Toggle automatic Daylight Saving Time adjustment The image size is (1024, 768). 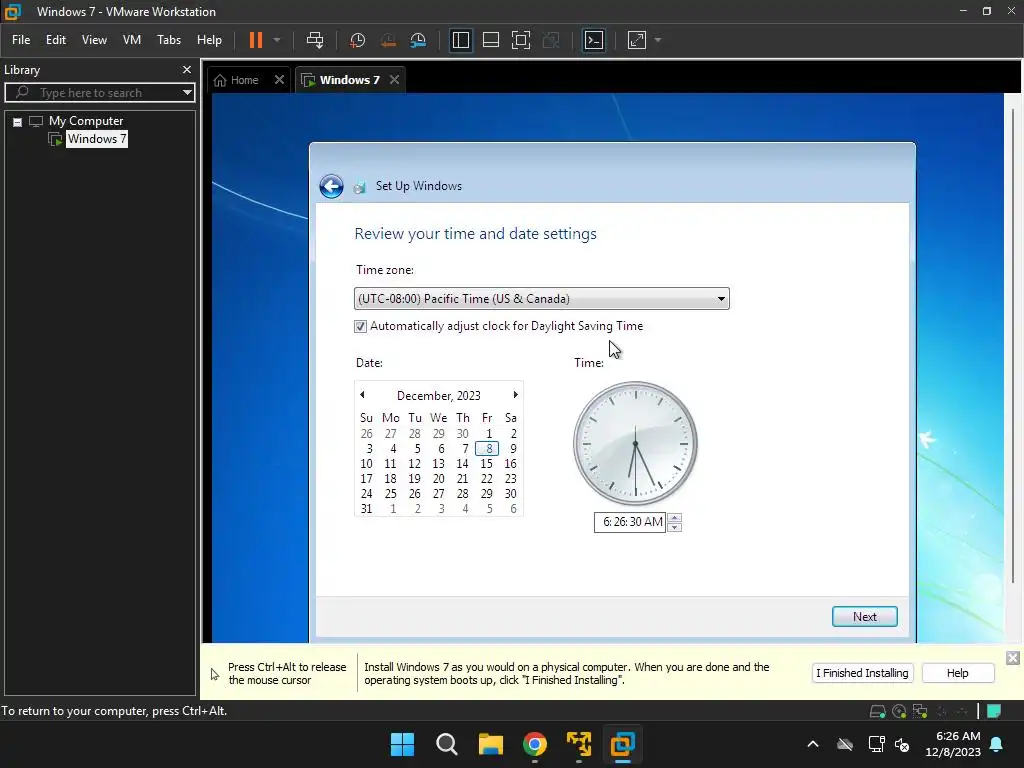click(360, 326)
